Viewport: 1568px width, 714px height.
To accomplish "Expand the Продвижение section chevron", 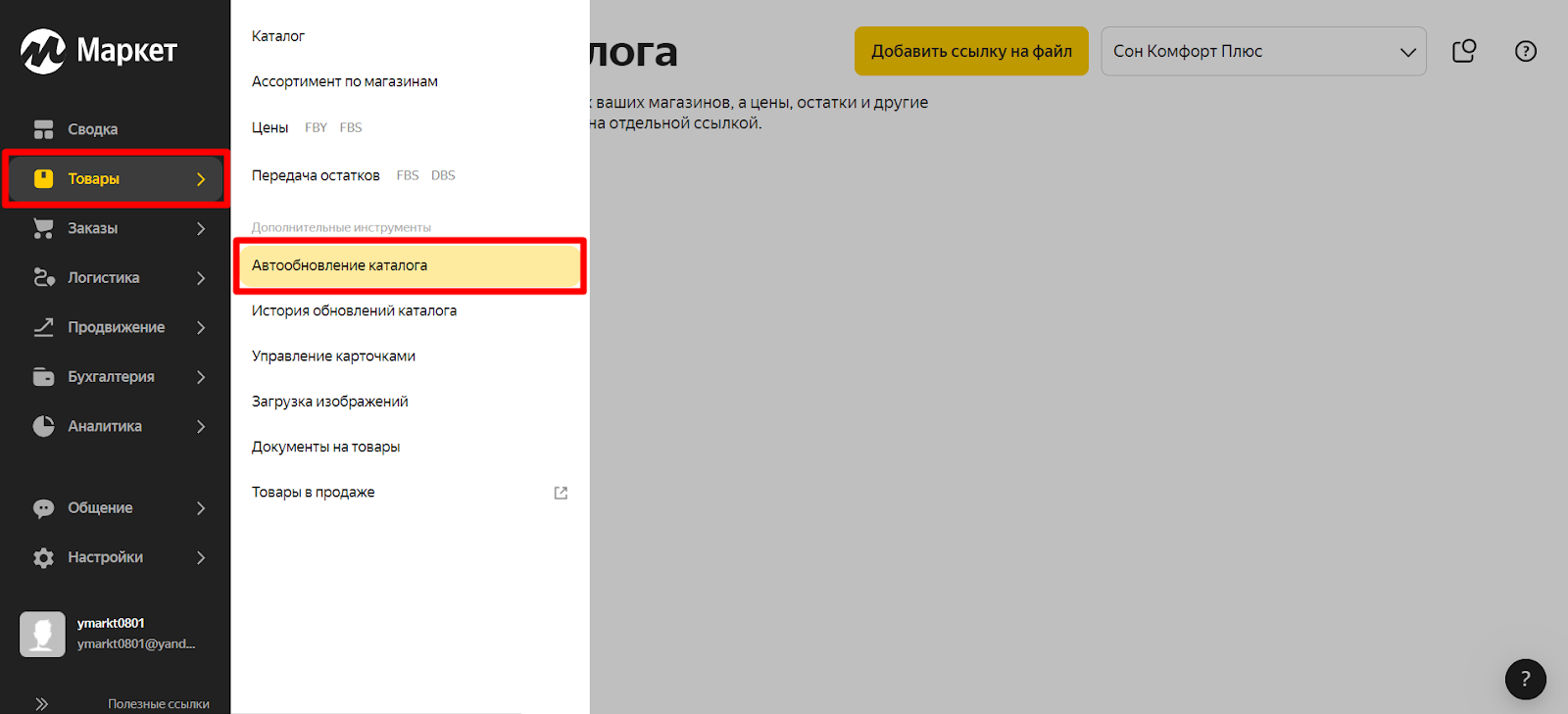I will (201, 327).
